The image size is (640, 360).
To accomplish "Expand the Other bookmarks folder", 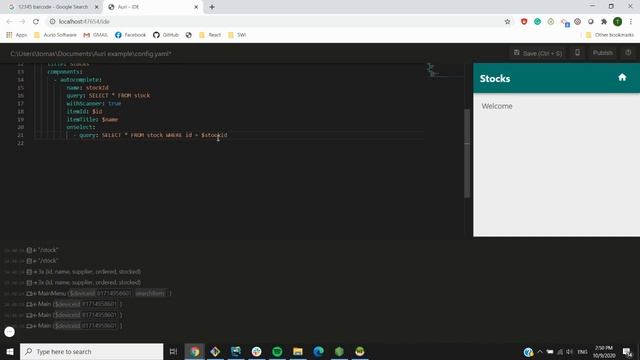I will [609, 35].
